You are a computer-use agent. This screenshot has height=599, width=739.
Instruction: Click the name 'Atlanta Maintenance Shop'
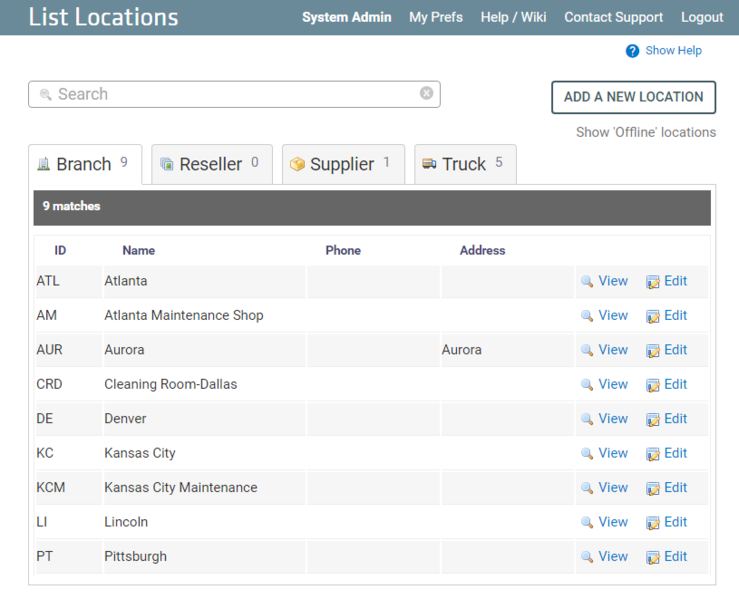click(x=184, y=315)
